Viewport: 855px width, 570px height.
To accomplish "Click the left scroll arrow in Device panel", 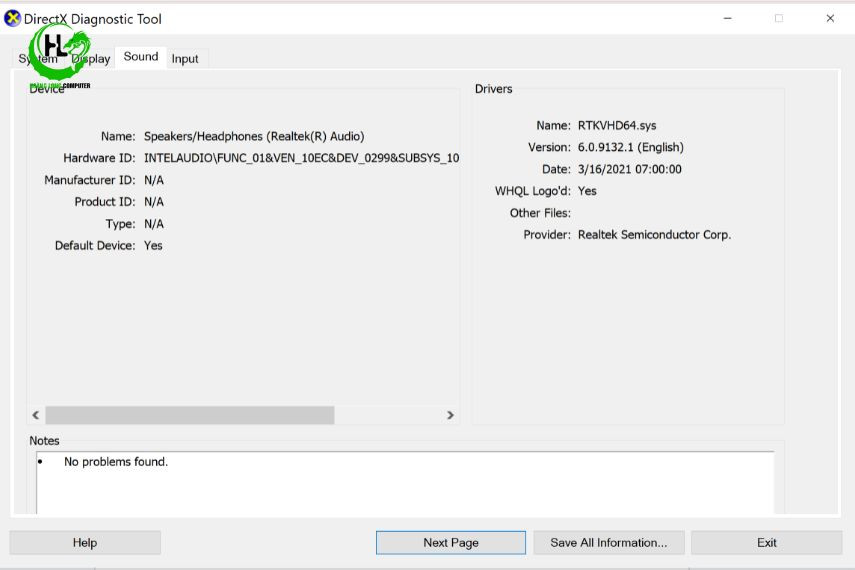I will click(36, 415).
